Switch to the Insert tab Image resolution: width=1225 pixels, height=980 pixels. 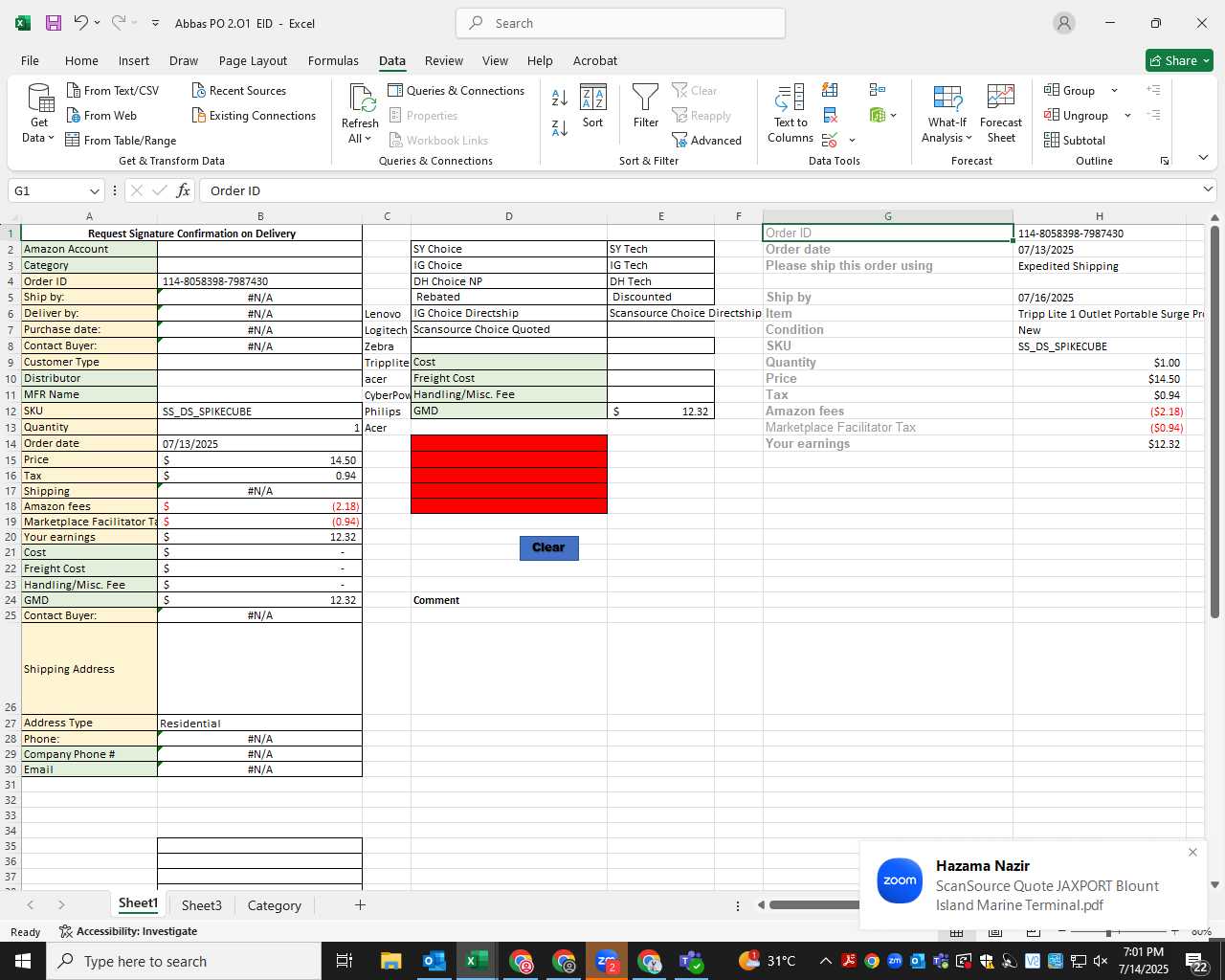coord(134,60)
